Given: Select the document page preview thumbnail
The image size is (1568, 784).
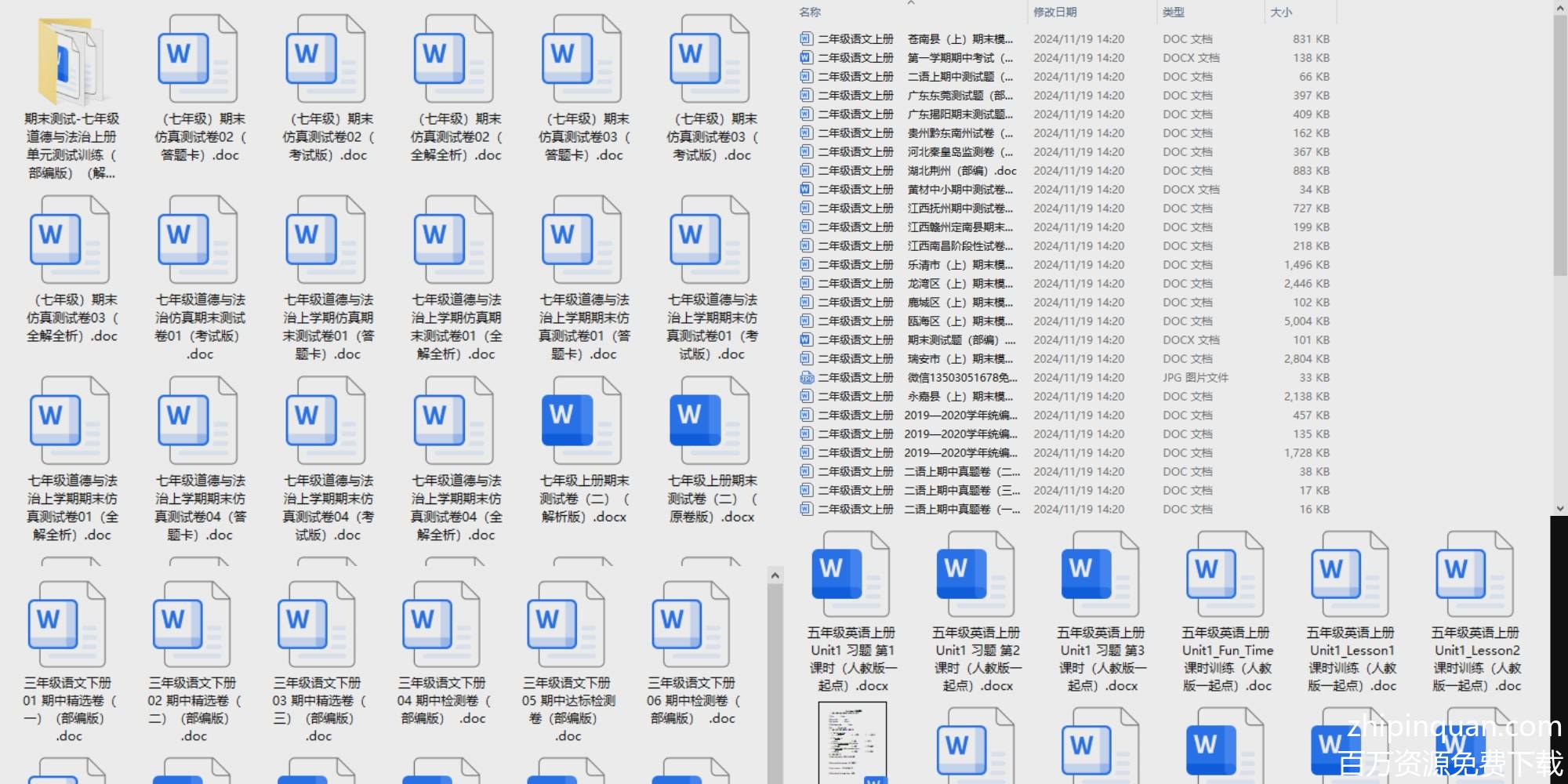Looking at the screenshot, I should pyautogui.click(x=852, y=742).
